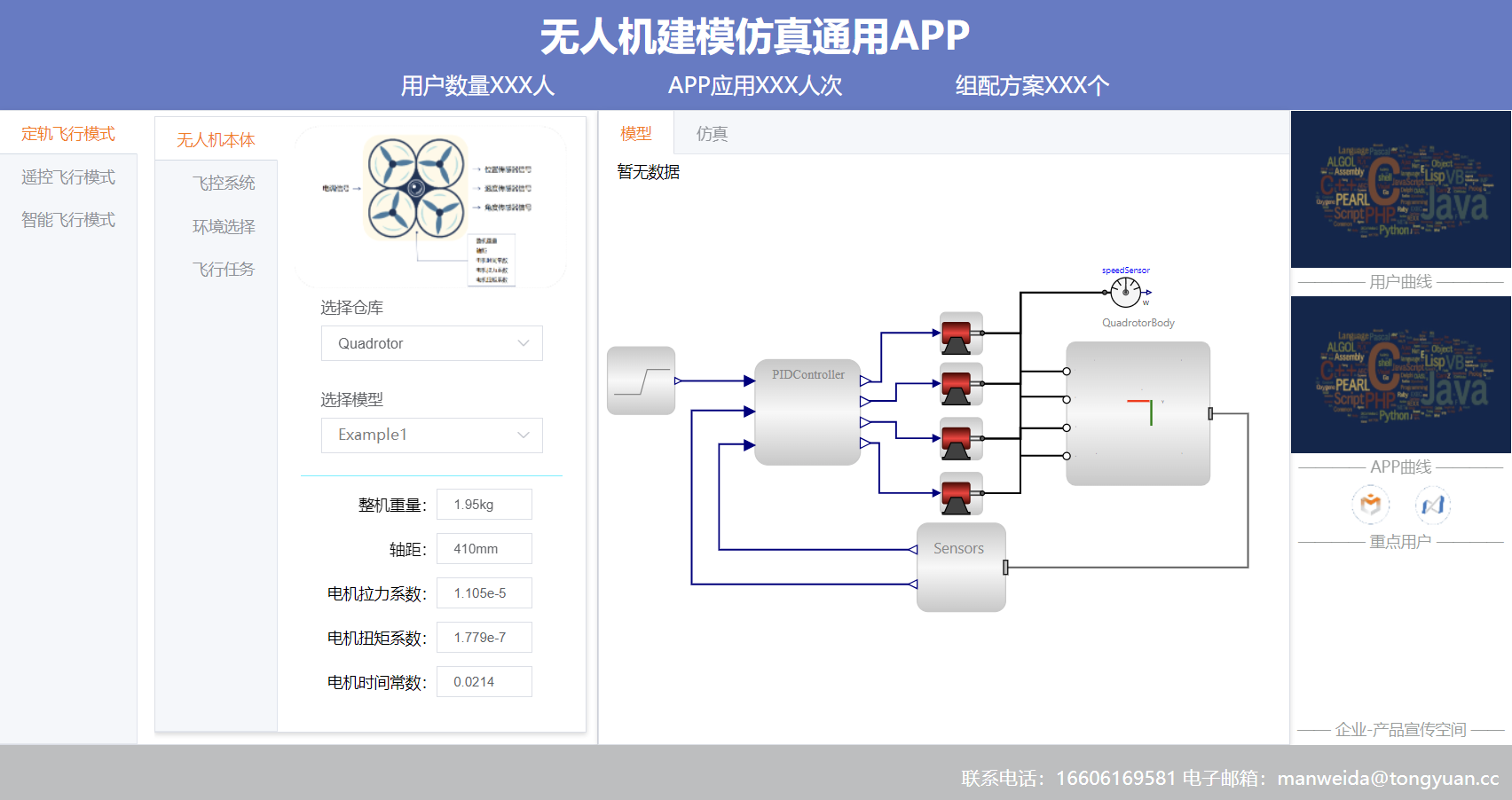This screenshot has height=800, width=1512.
Task: Click the 重点用户 section label
Action: coord(1400,542)
